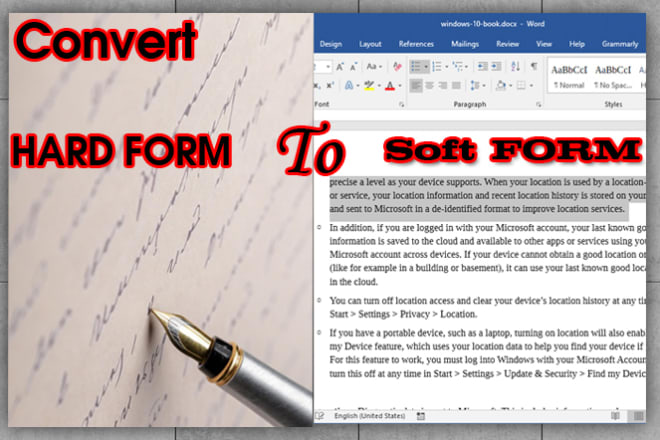This screenshot has width=660, height=440.
Task: Click the Sort A to Z icon
Action: (x=515, y=66)
